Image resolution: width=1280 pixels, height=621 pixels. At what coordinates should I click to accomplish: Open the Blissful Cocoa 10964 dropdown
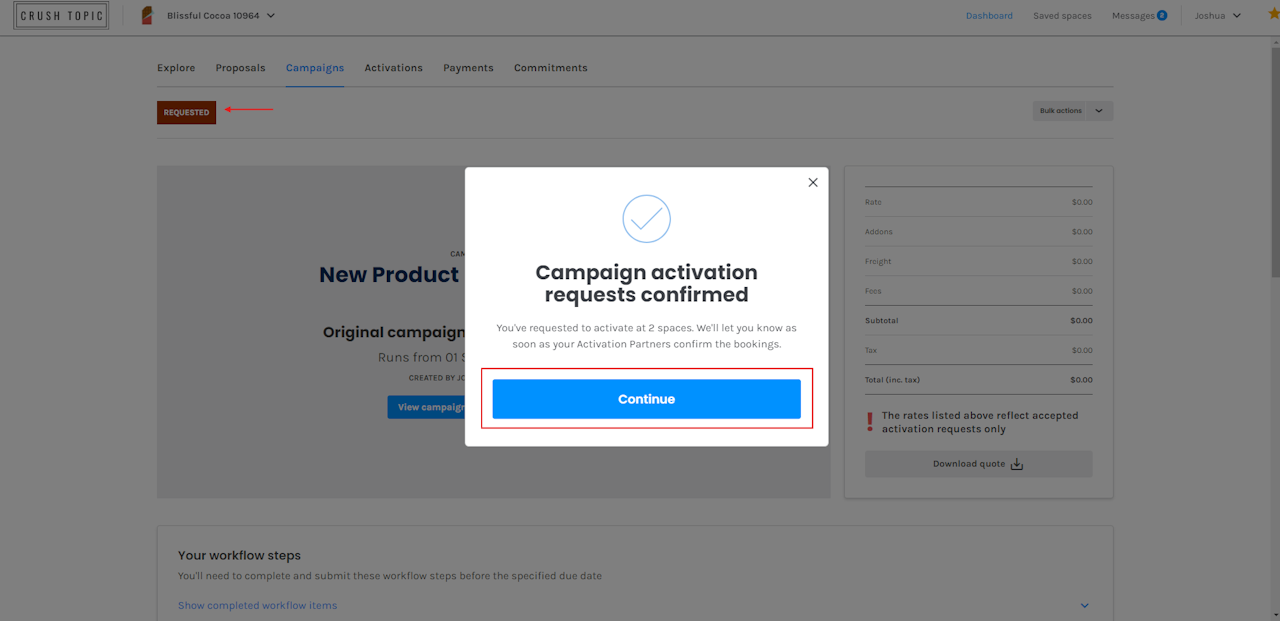tap(271, 16)
